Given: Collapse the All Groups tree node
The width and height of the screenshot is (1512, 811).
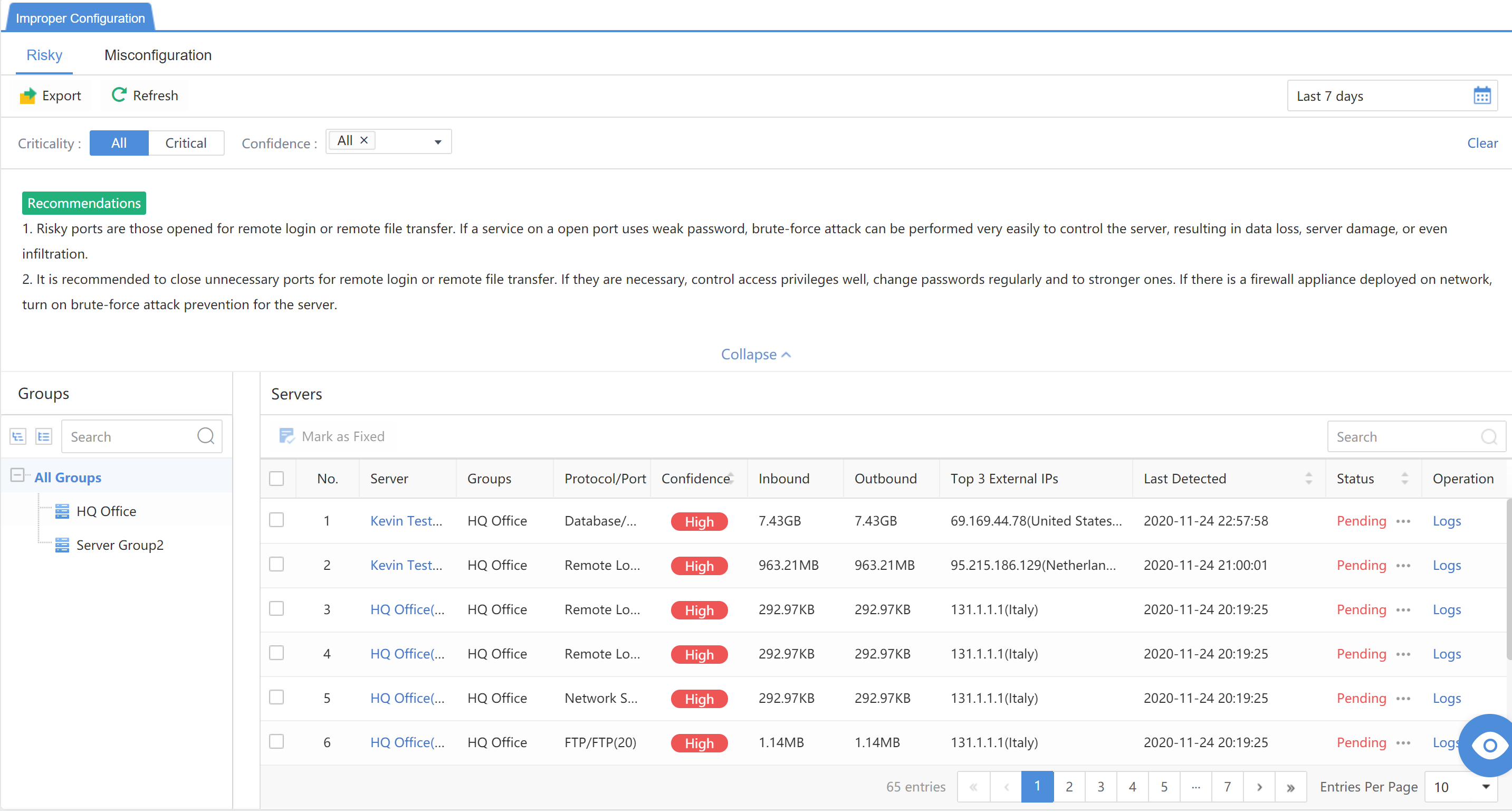Looking at the screenshot, I should click(x=17, y=475).
